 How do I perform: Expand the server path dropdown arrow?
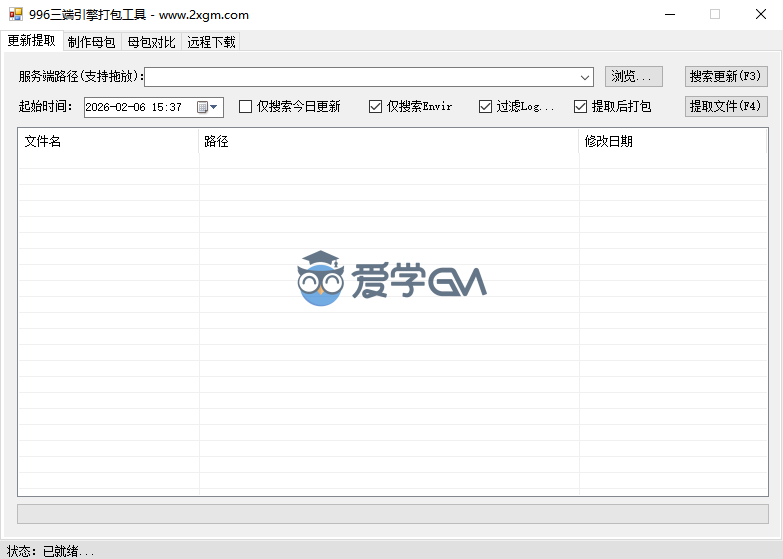tap(585, 77)
